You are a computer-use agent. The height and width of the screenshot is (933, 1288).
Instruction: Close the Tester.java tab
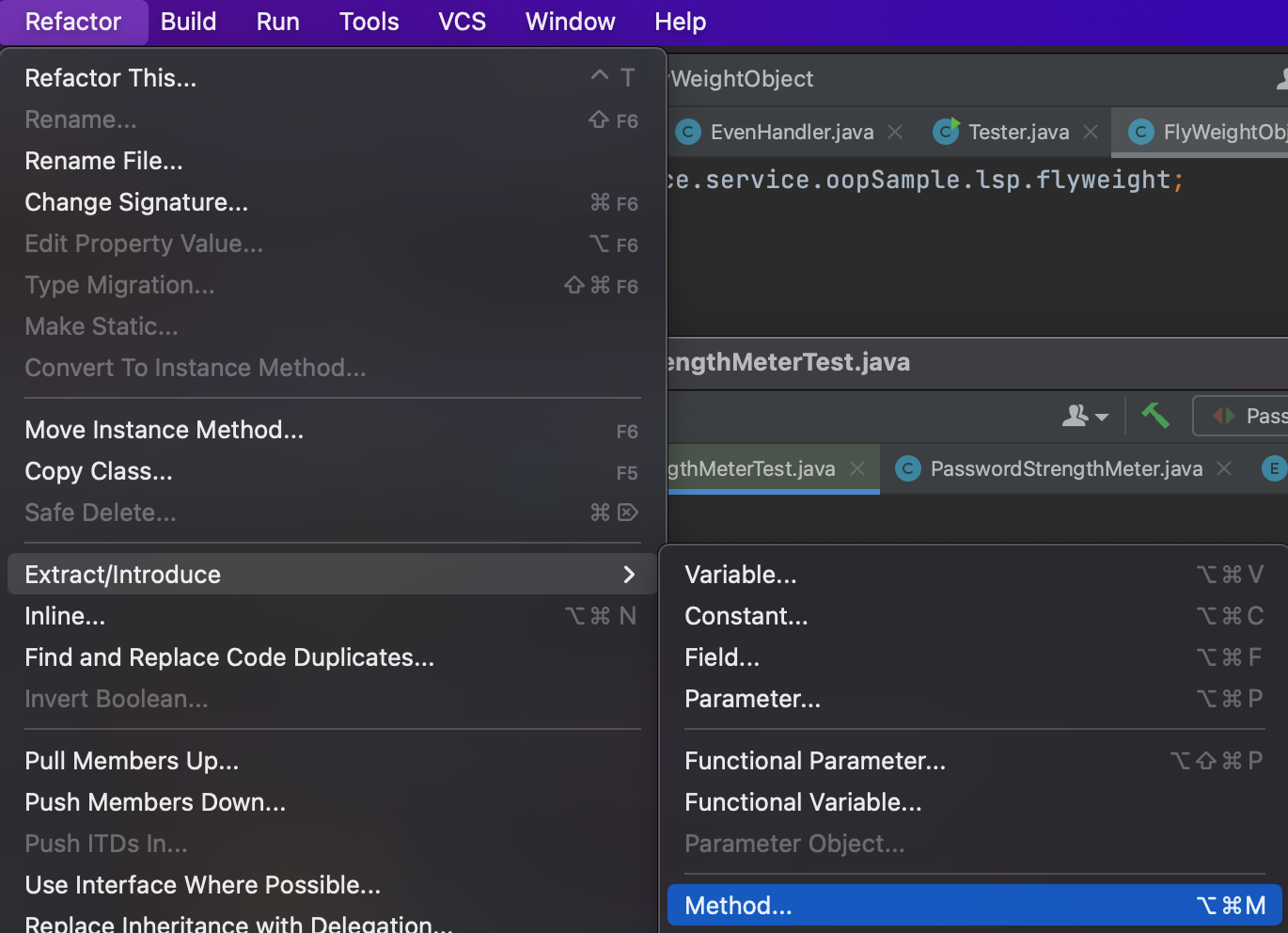[x=1091, y=132]
